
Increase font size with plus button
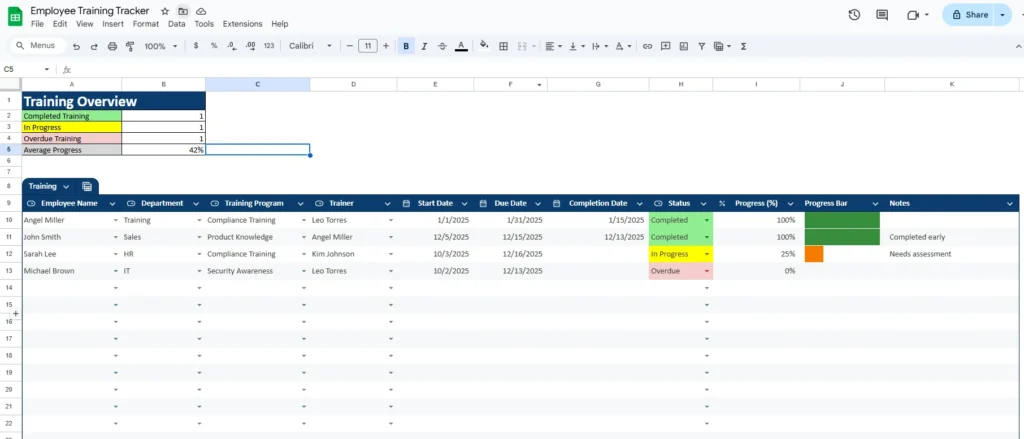tap(386, 46)
